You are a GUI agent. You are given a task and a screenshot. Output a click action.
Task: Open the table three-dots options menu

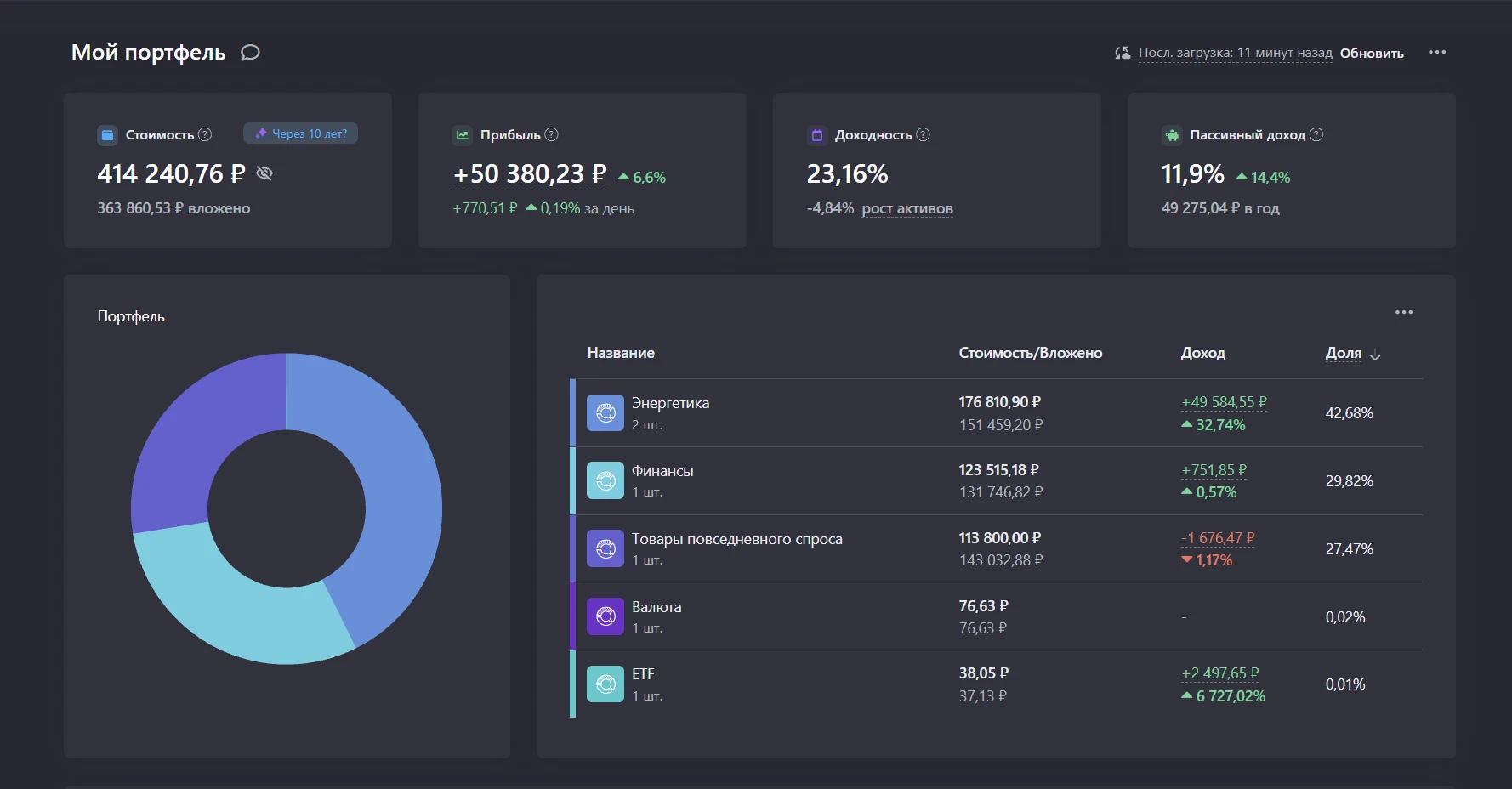(x=1404, y=312)
